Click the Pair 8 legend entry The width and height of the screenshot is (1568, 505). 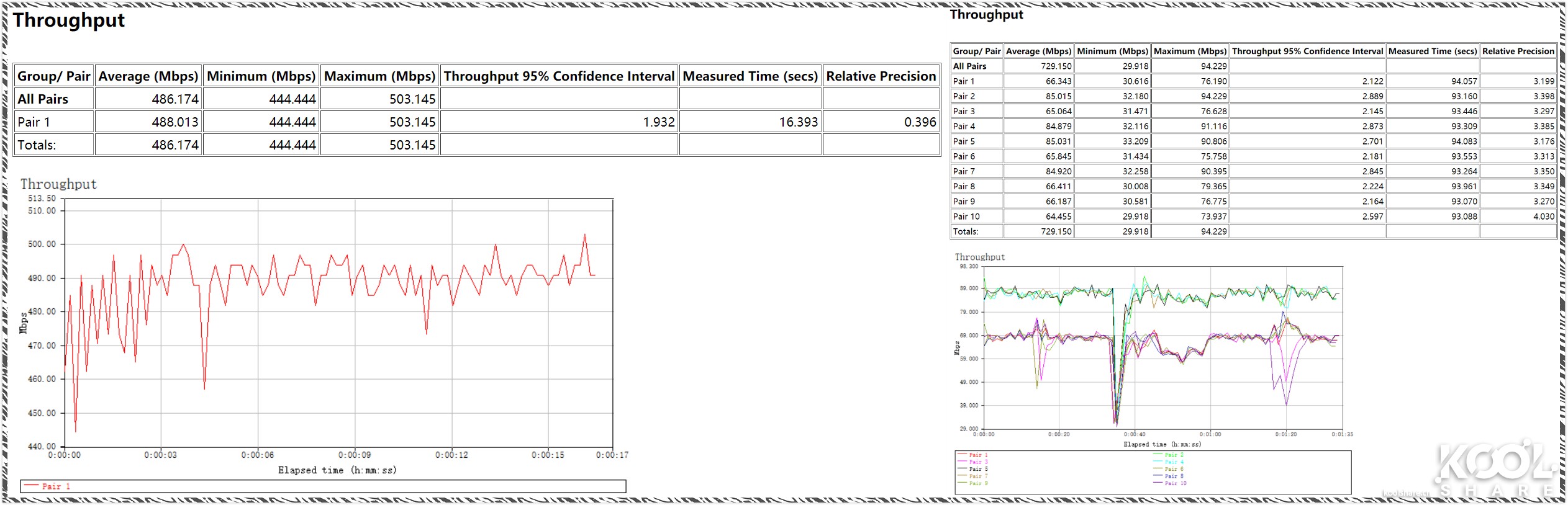(1174, 476)
